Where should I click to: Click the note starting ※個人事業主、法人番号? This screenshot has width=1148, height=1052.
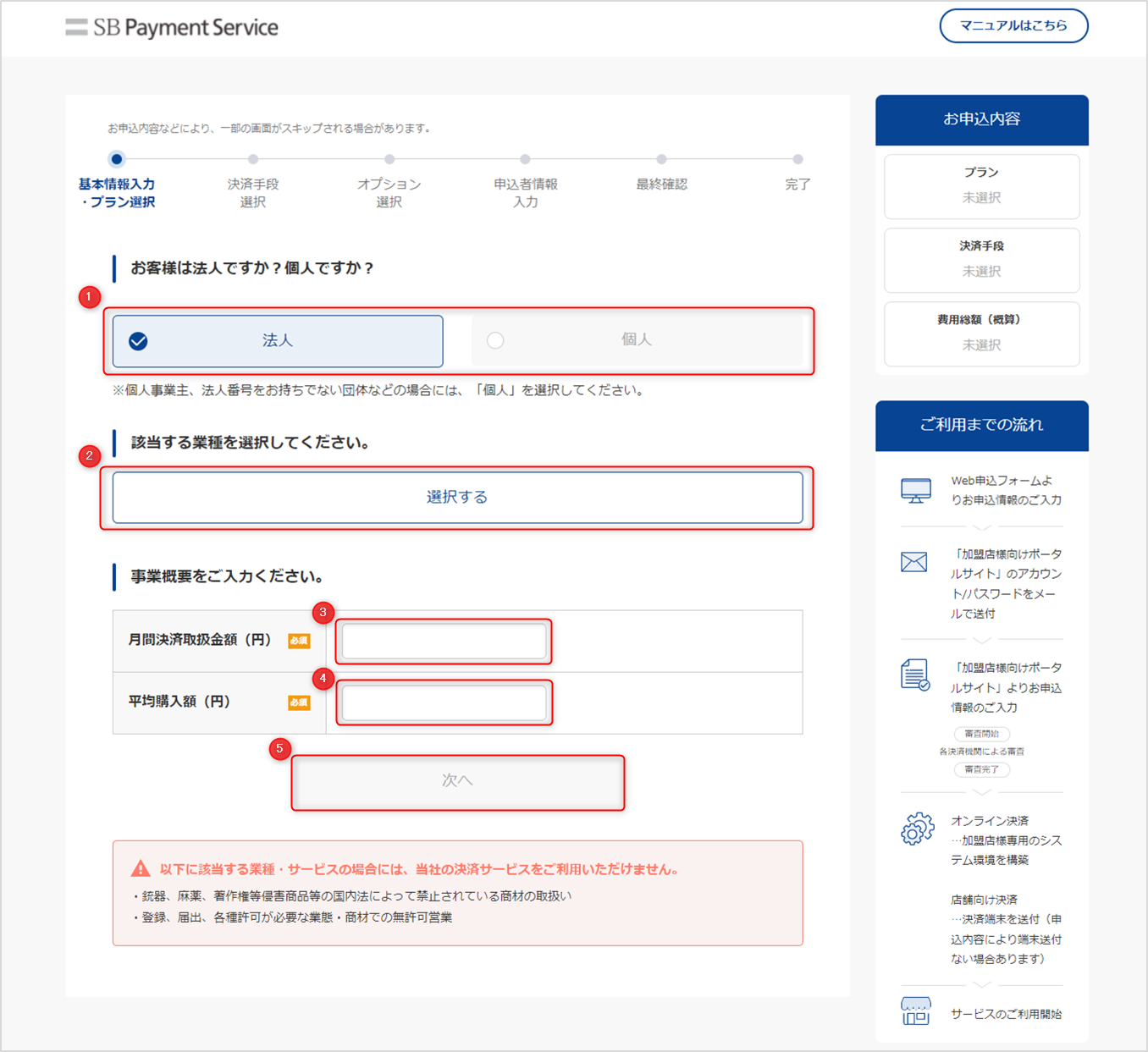(380, 390)
